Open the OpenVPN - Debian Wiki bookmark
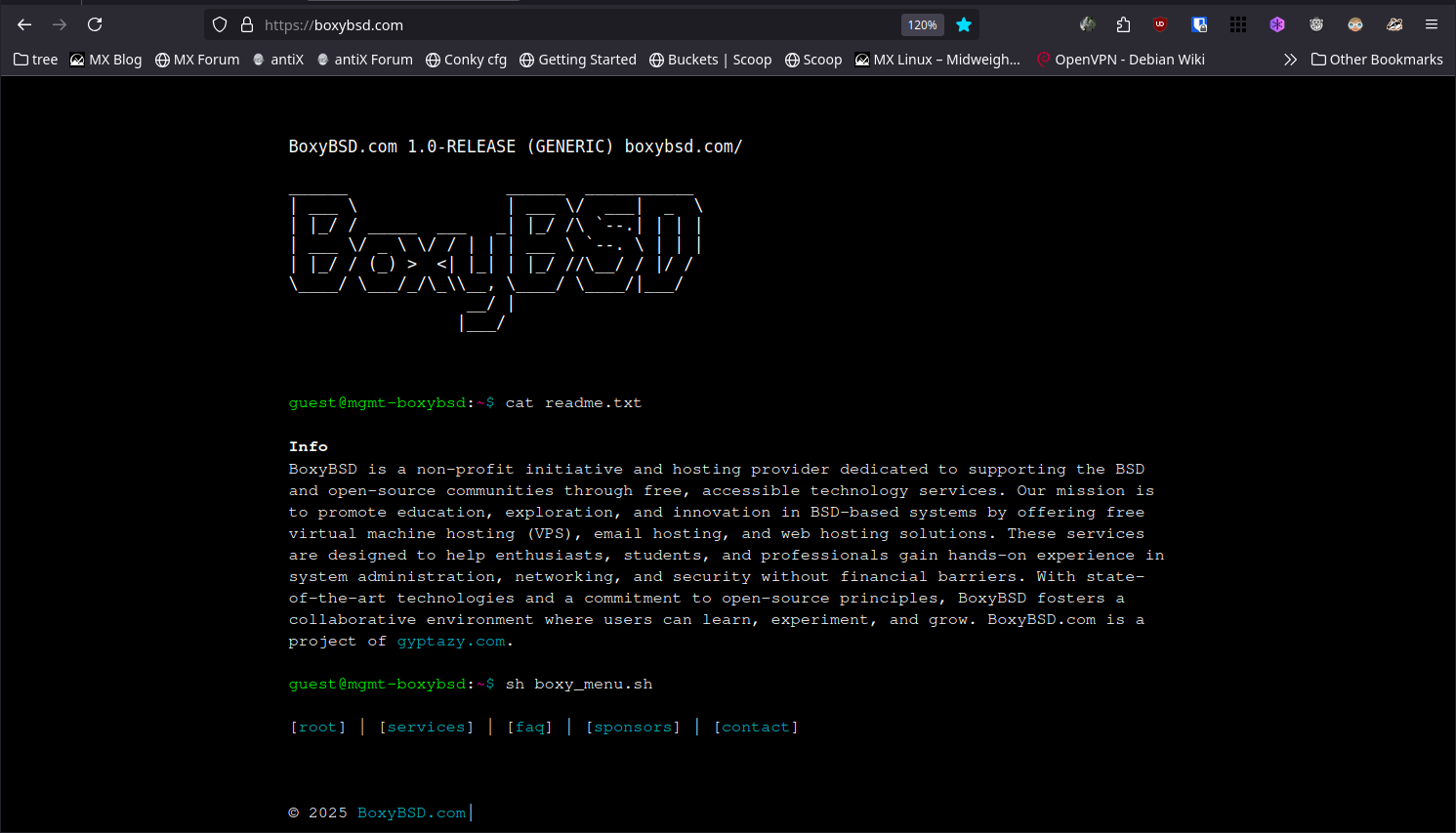Image resolution: width=1456 pixels, height=833 pixels. click(x=1120, y=60)
